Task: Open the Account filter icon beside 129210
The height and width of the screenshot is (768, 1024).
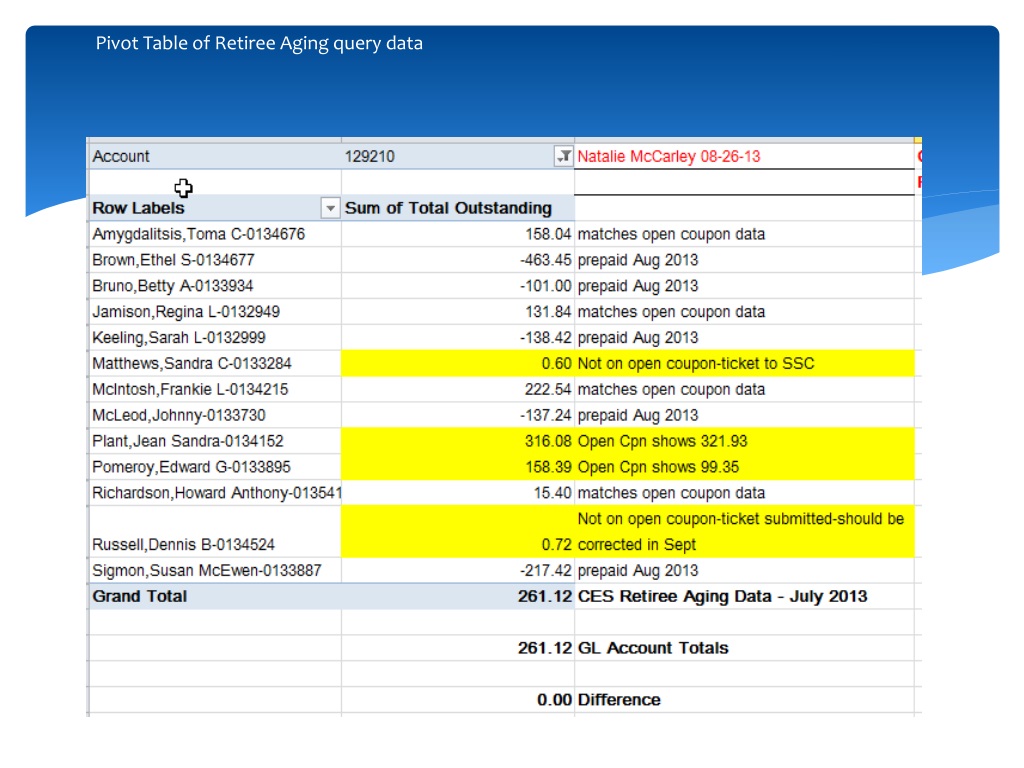Action: pos(563,156)
